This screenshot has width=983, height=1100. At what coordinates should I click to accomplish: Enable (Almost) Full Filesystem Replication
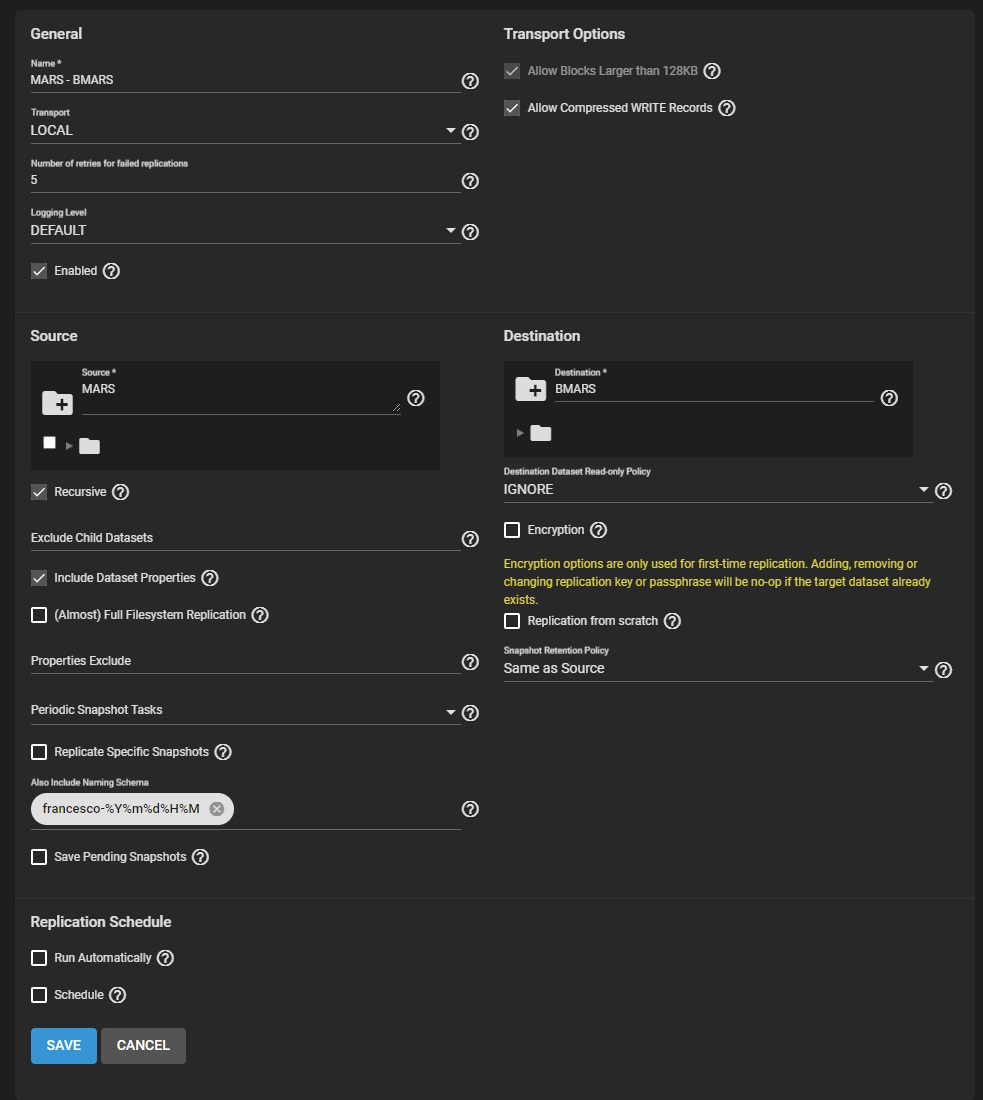(x=39, y=615)
